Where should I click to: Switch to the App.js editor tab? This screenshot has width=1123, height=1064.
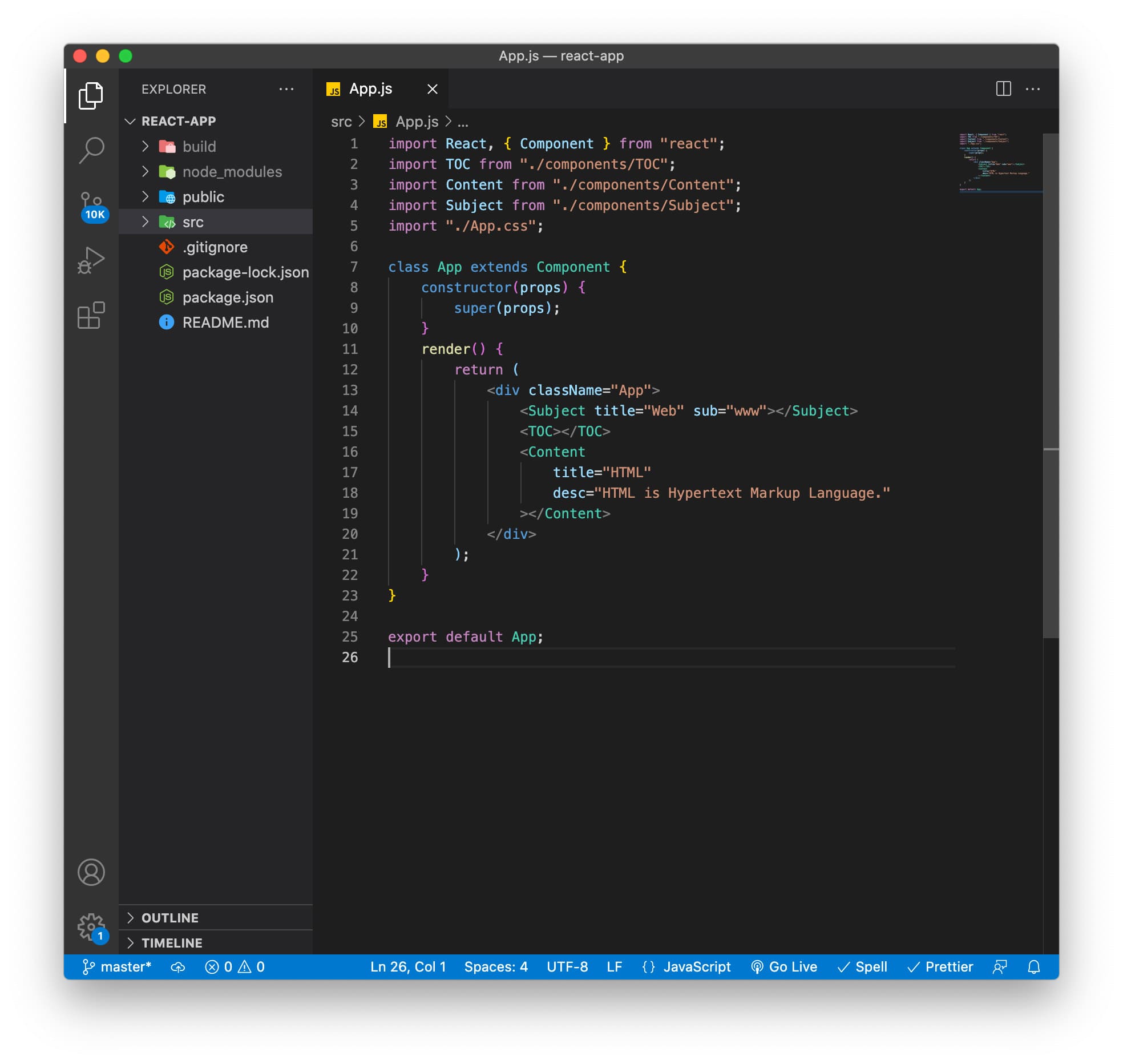click(x=370, y=89)
